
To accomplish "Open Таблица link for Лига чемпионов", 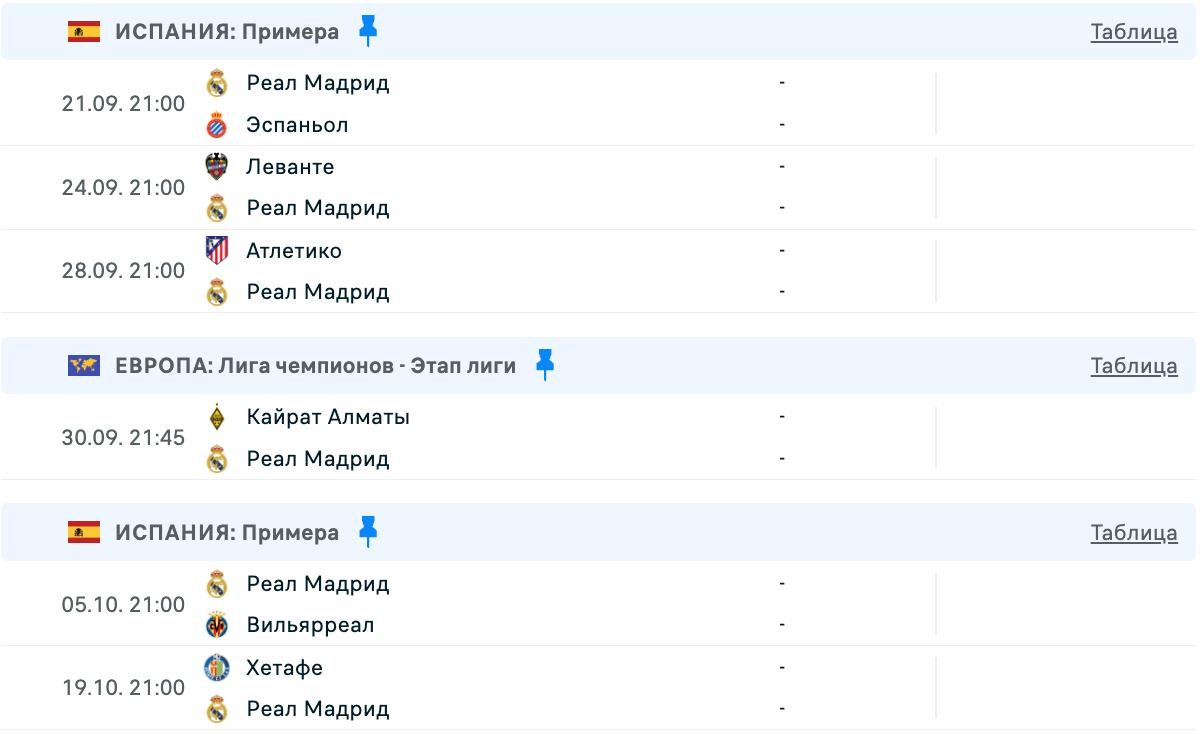I will [1134, 366].
